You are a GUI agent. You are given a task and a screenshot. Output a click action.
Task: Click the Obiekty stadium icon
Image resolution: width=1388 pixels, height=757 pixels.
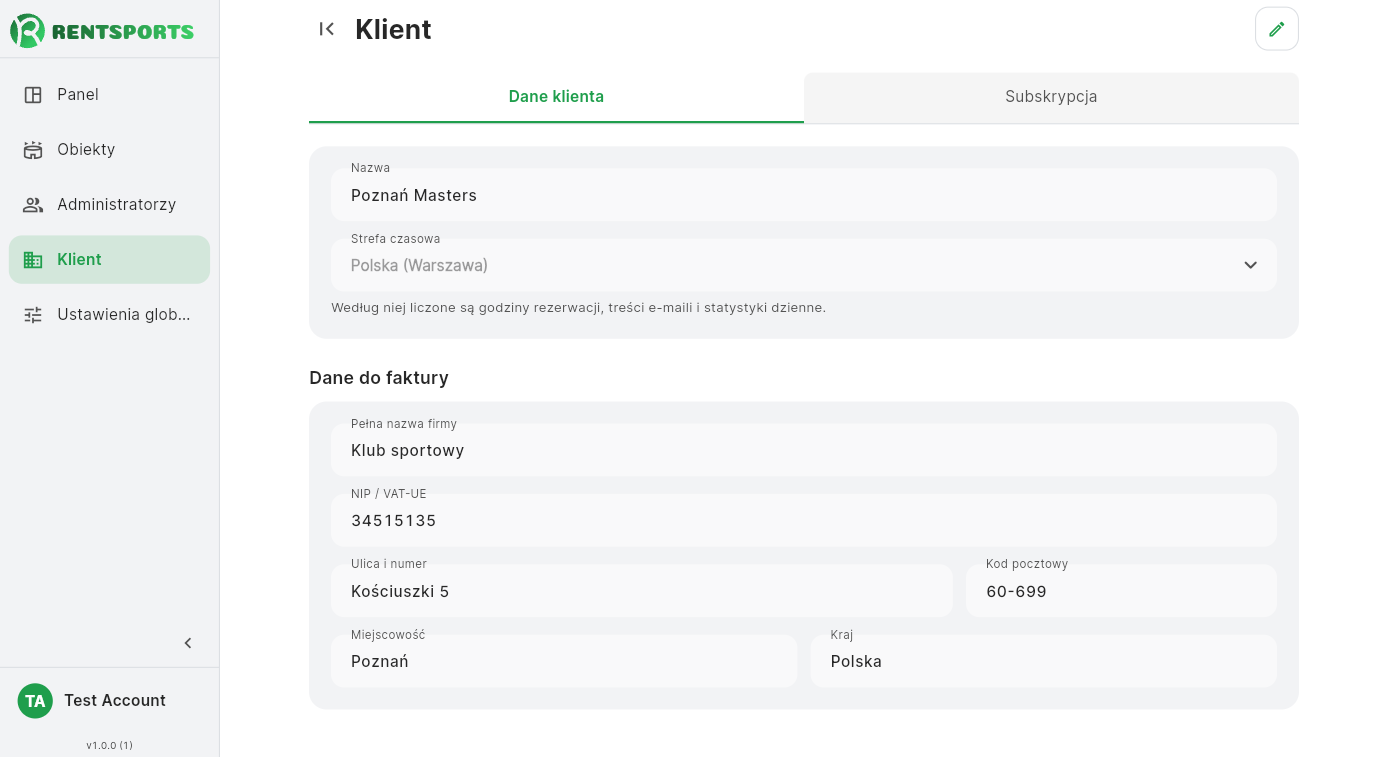pyautogui.click(x=33, y=150)
